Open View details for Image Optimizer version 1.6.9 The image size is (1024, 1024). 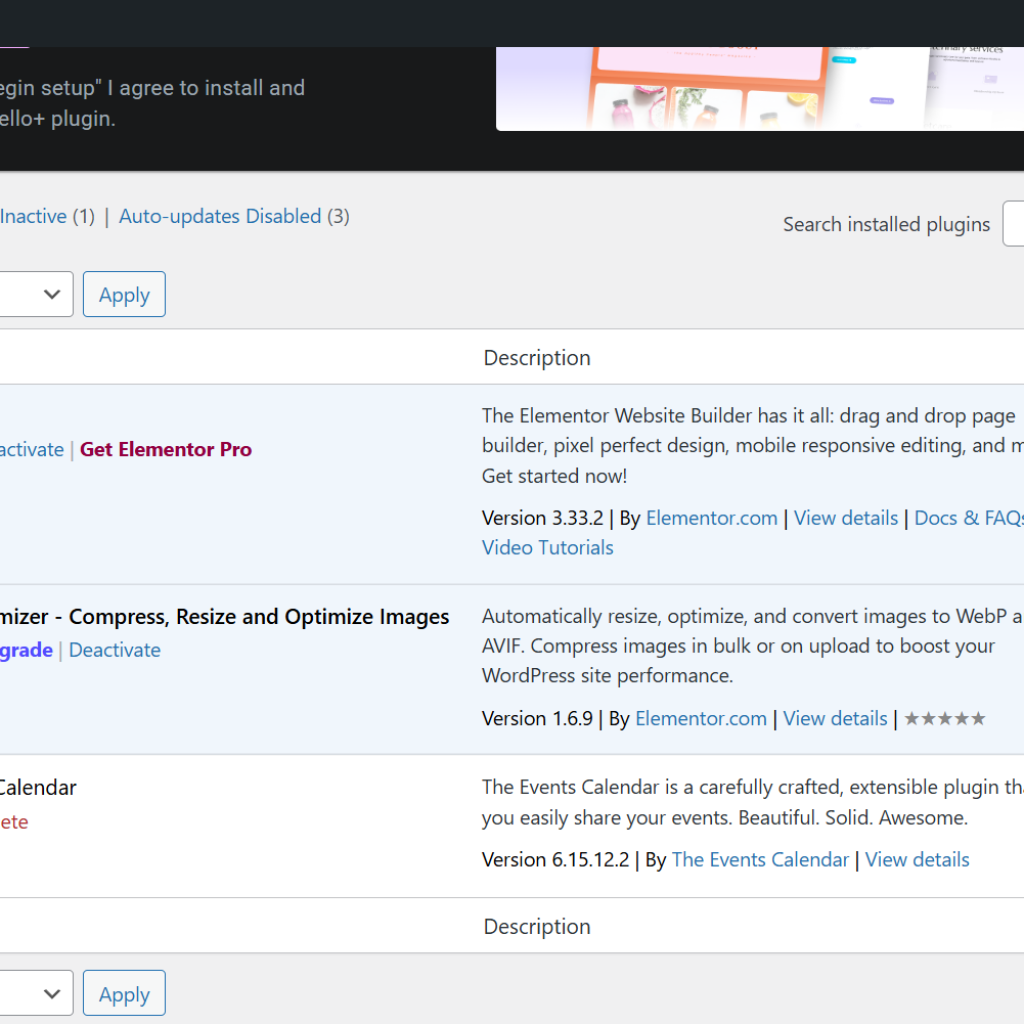tap(835, 719)
